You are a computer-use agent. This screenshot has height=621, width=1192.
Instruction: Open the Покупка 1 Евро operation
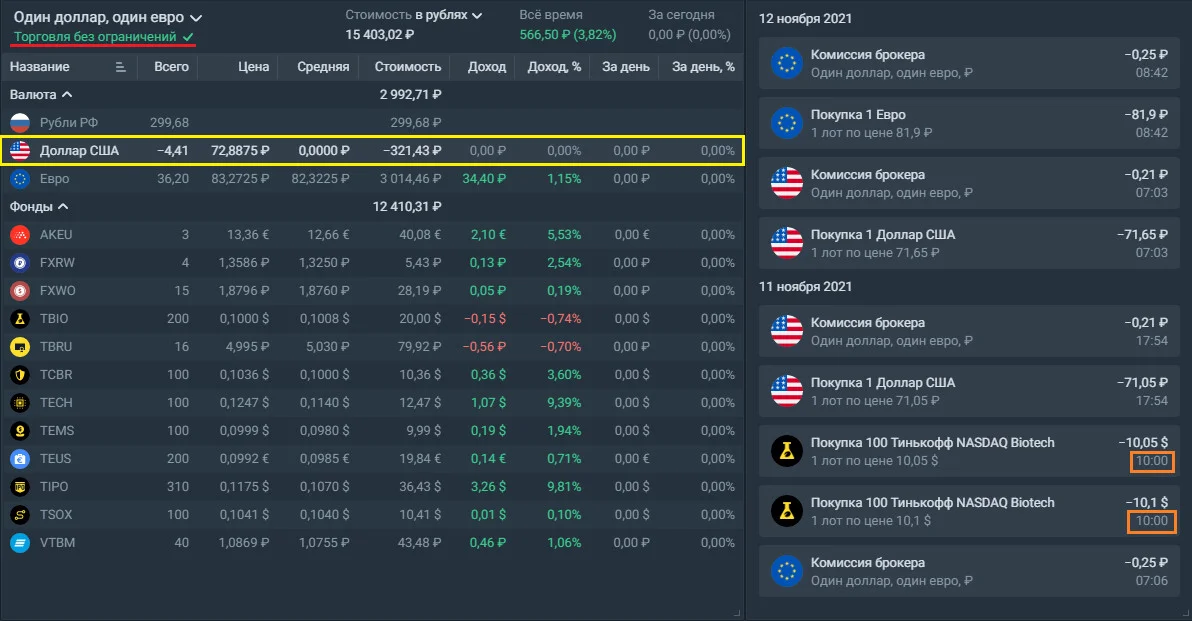[x=968, y=123]
